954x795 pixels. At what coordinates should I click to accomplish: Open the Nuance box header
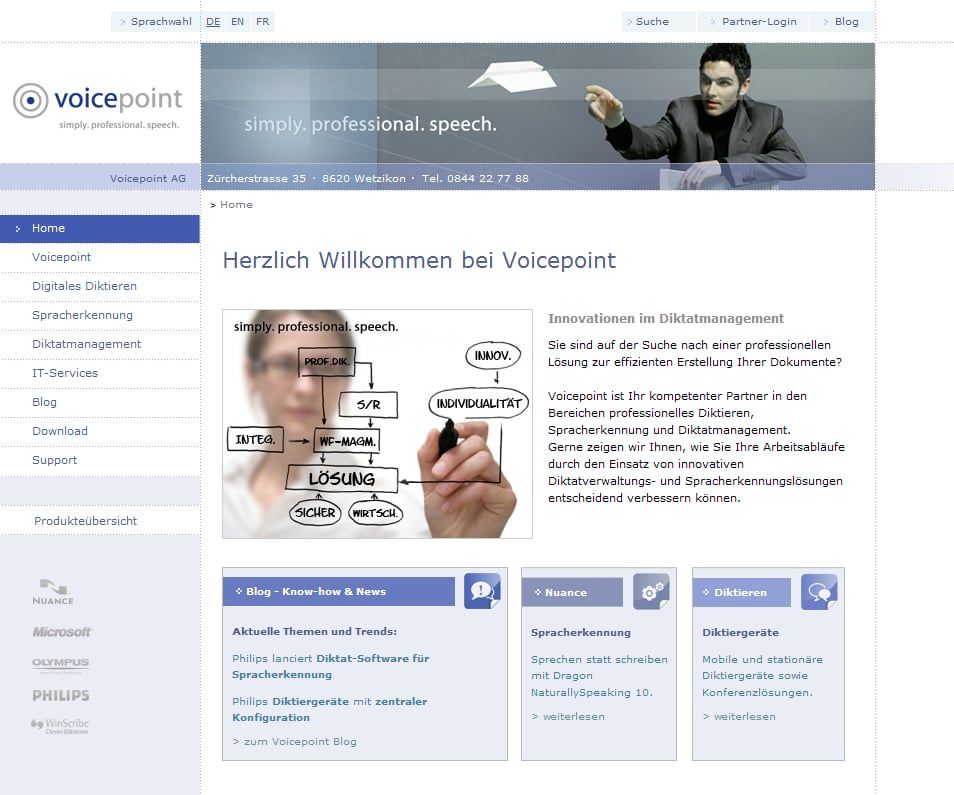tap(573, 592)
